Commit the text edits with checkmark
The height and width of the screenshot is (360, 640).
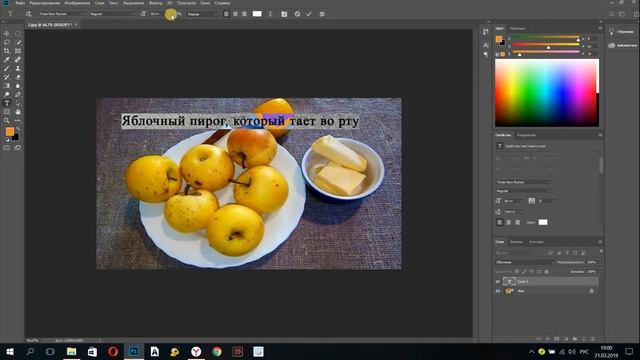(309, 14)
